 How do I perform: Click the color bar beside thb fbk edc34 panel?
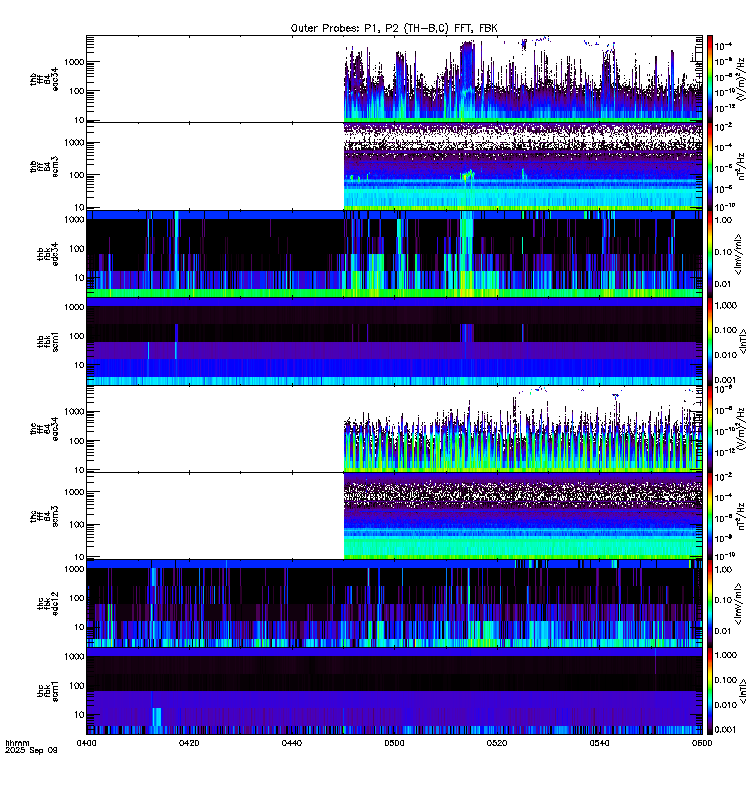(x=709, y=254)
